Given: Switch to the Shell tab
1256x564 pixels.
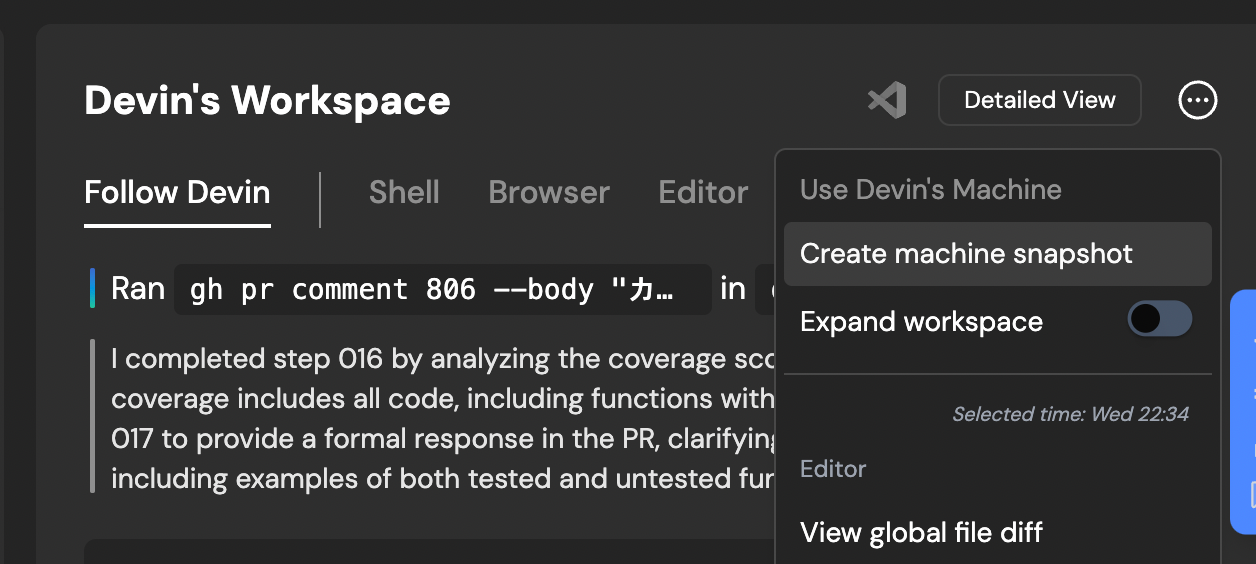Looking at the screenshot, I should coord(404,192).
